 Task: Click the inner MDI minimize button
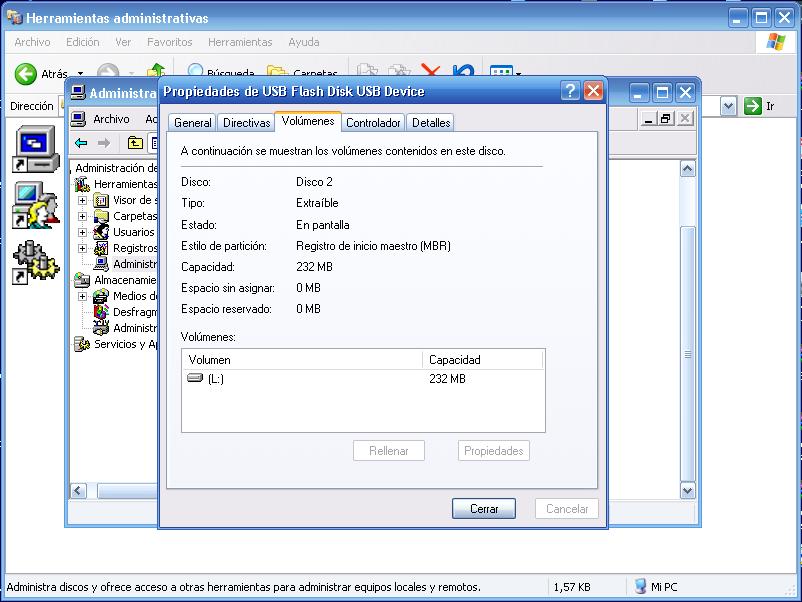649,119
